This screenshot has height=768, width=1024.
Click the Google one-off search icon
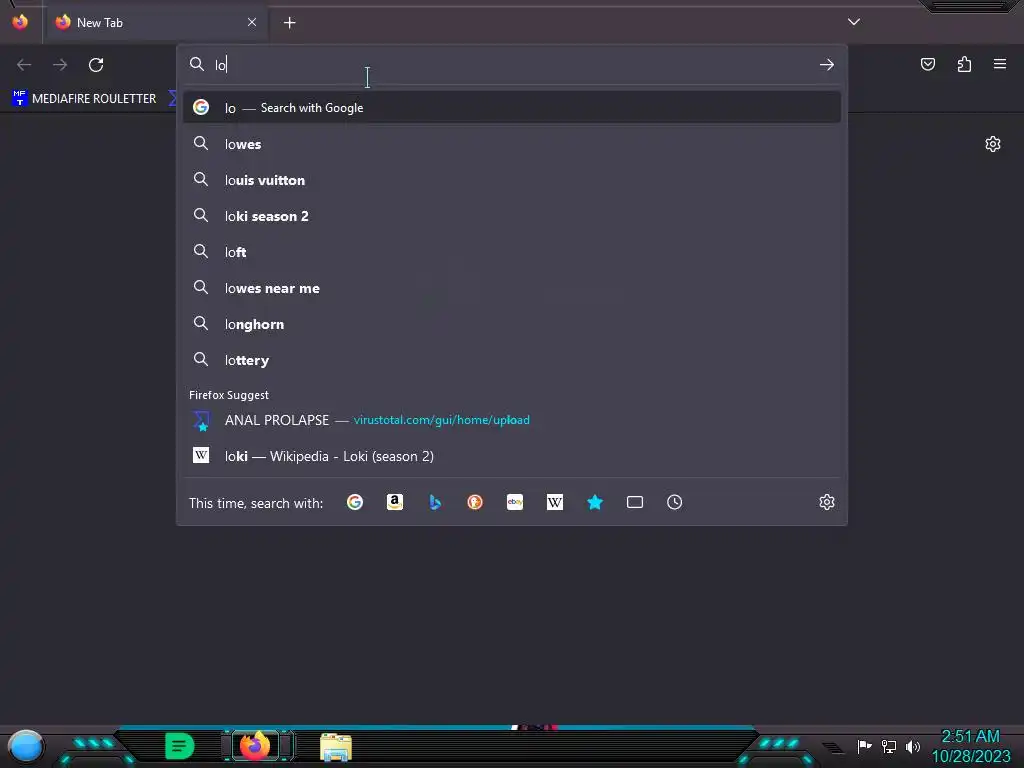(355, 502)
